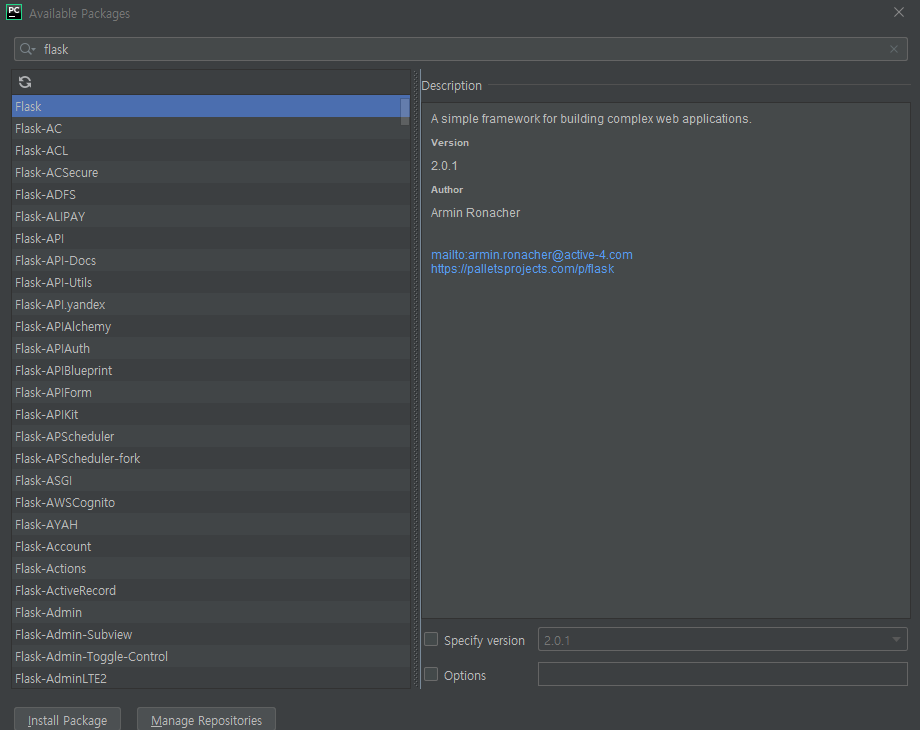This screenshot has height=730, width=920.
Task: Select Flask-APIKit package
Action: [x=211, y=414]
